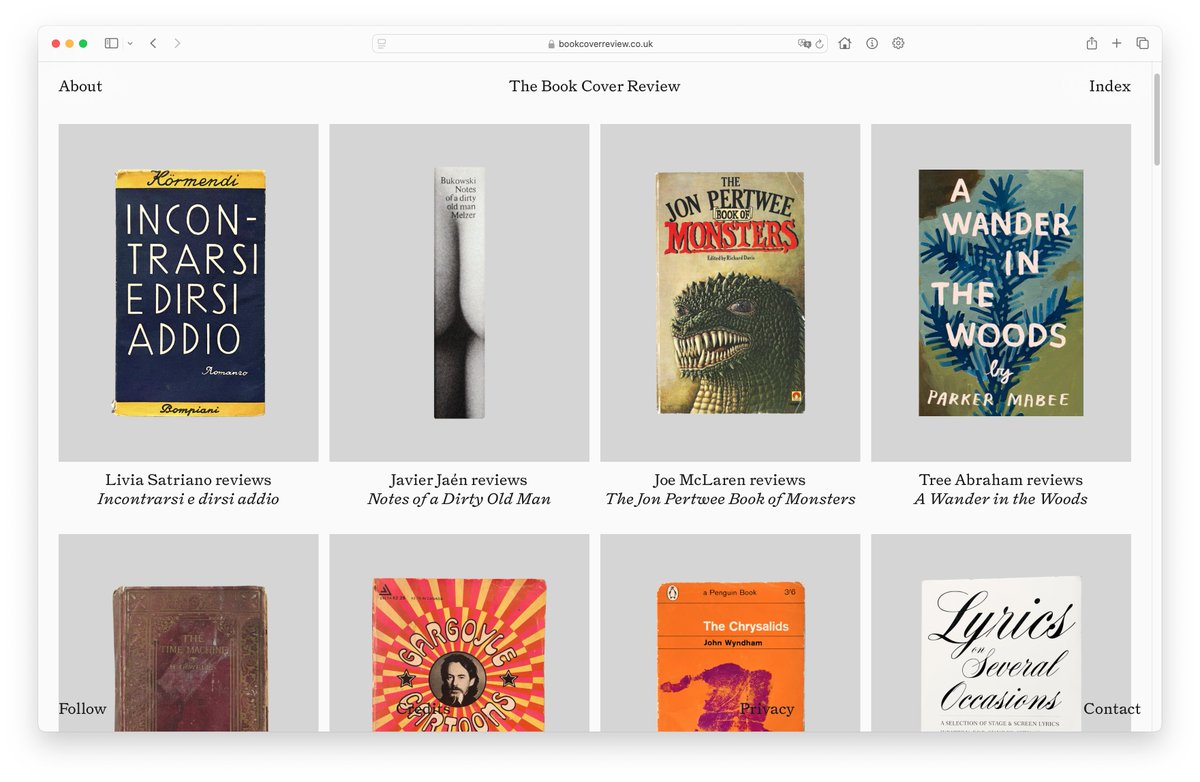1200x782 pixels.
Task: Reload the bookcoverreview.co.uk page
Action: coord(820,43)
